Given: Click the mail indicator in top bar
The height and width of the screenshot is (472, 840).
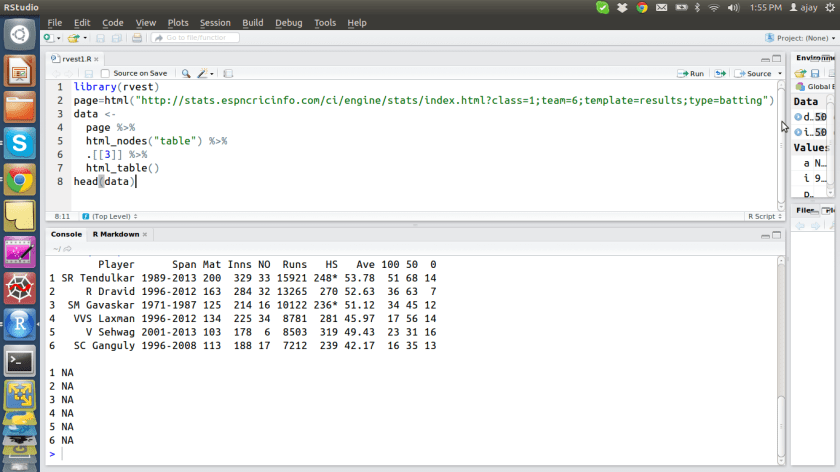Looking at the screenshot, I should (x=662, y=8).
